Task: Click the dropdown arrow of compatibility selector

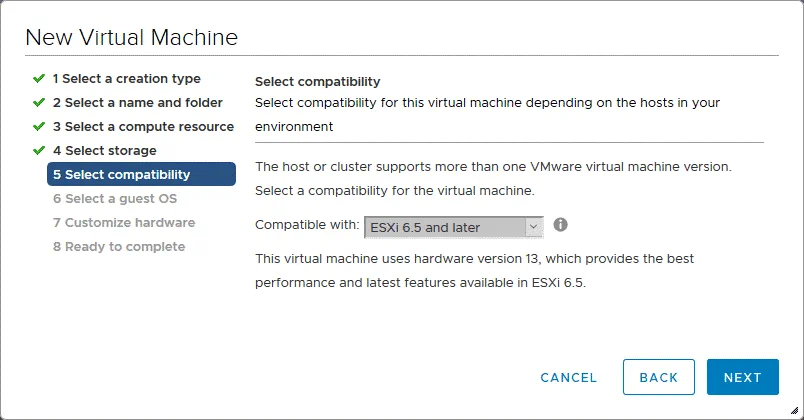Action: (x=533, y=227)
